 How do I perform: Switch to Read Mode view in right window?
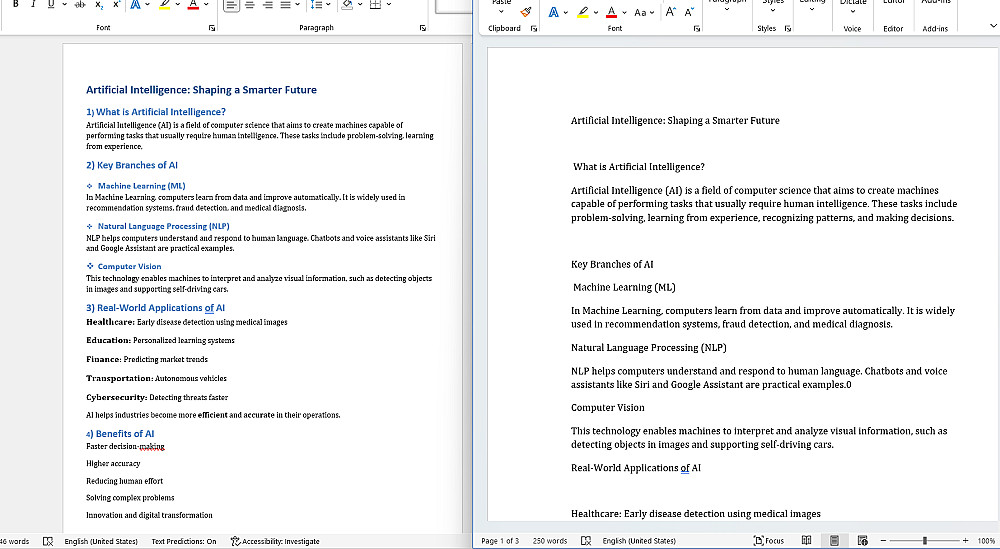[806, 541]
